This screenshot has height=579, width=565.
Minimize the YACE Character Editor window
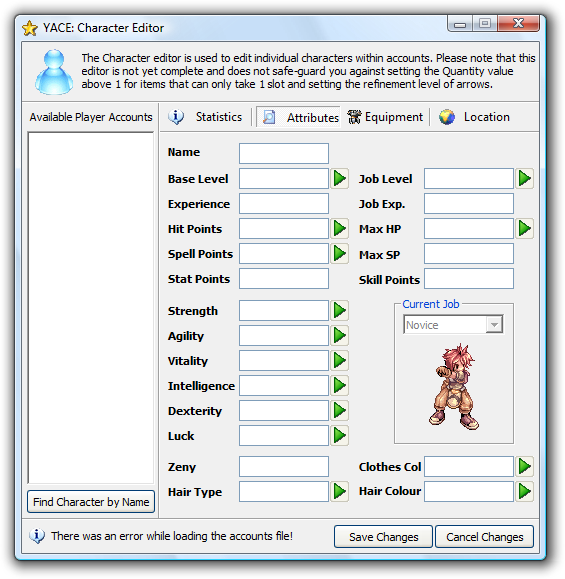pos(460,24)
